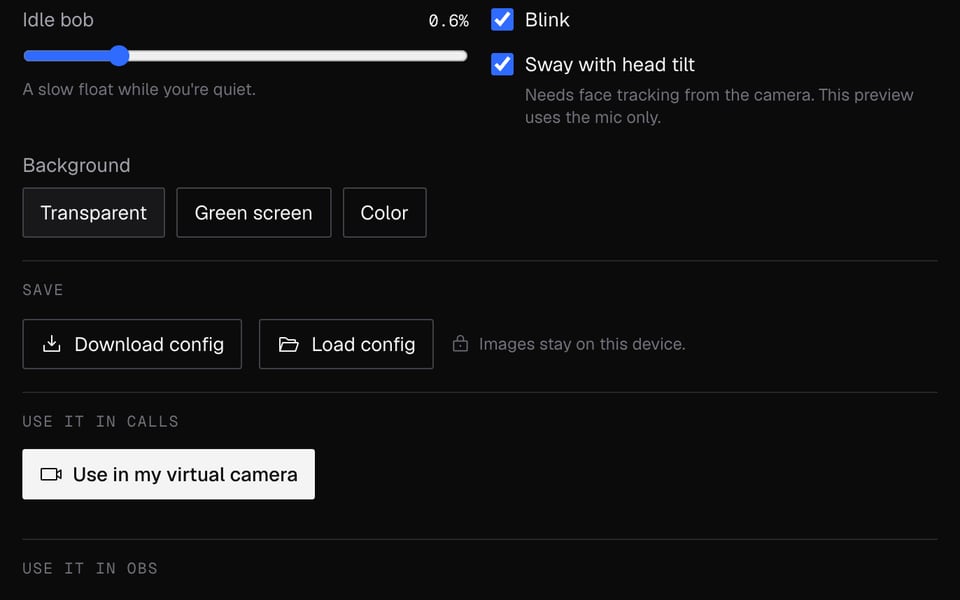Click the Blink label text
This screenshot has width=960, height=600.
(x=547, y=20)
